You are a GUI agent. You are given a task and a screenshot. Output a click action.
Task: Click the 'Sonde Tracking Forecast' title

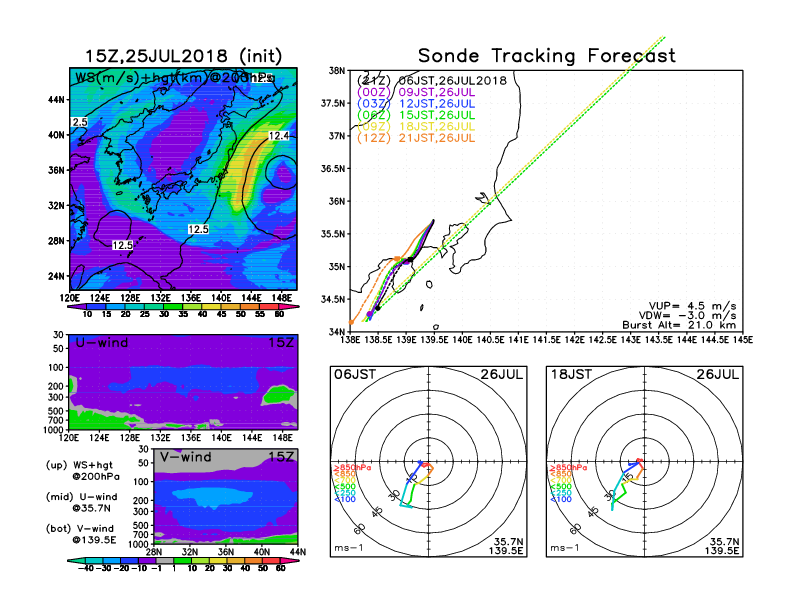[x=547, y=55]
